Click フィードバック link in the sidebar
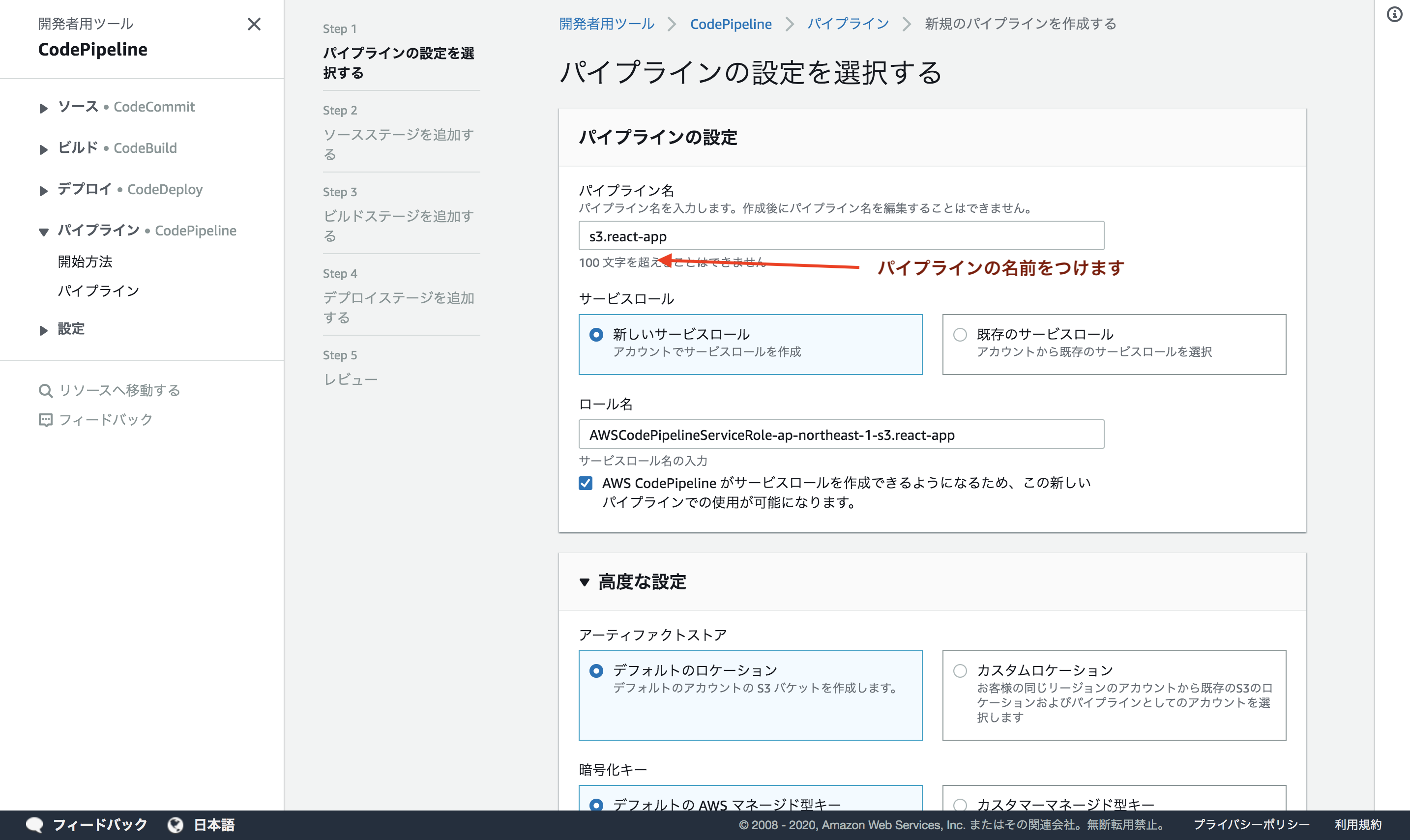 pos(106,420)
